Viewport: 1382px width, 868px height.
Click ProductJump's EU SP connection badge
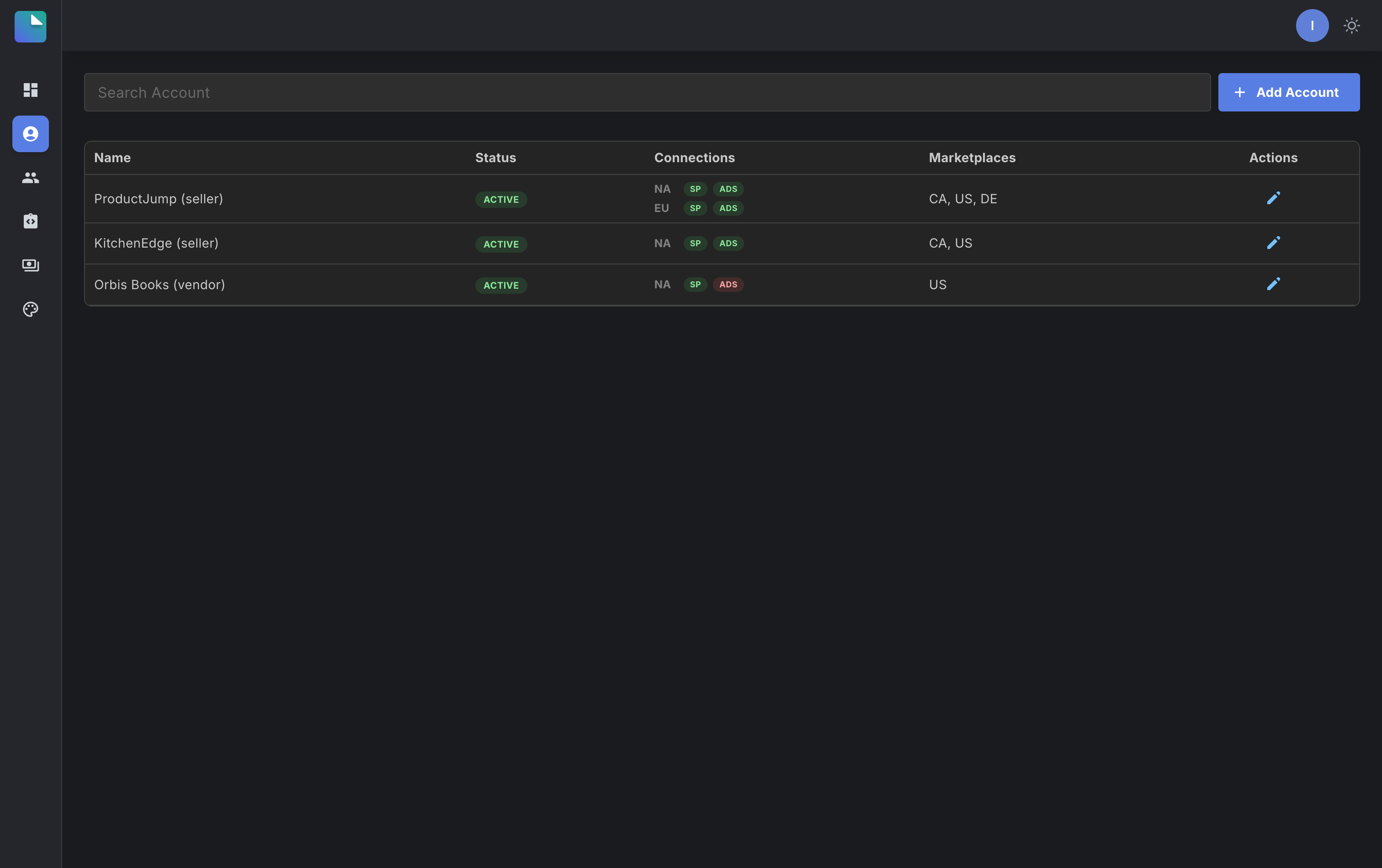point(695,208)
